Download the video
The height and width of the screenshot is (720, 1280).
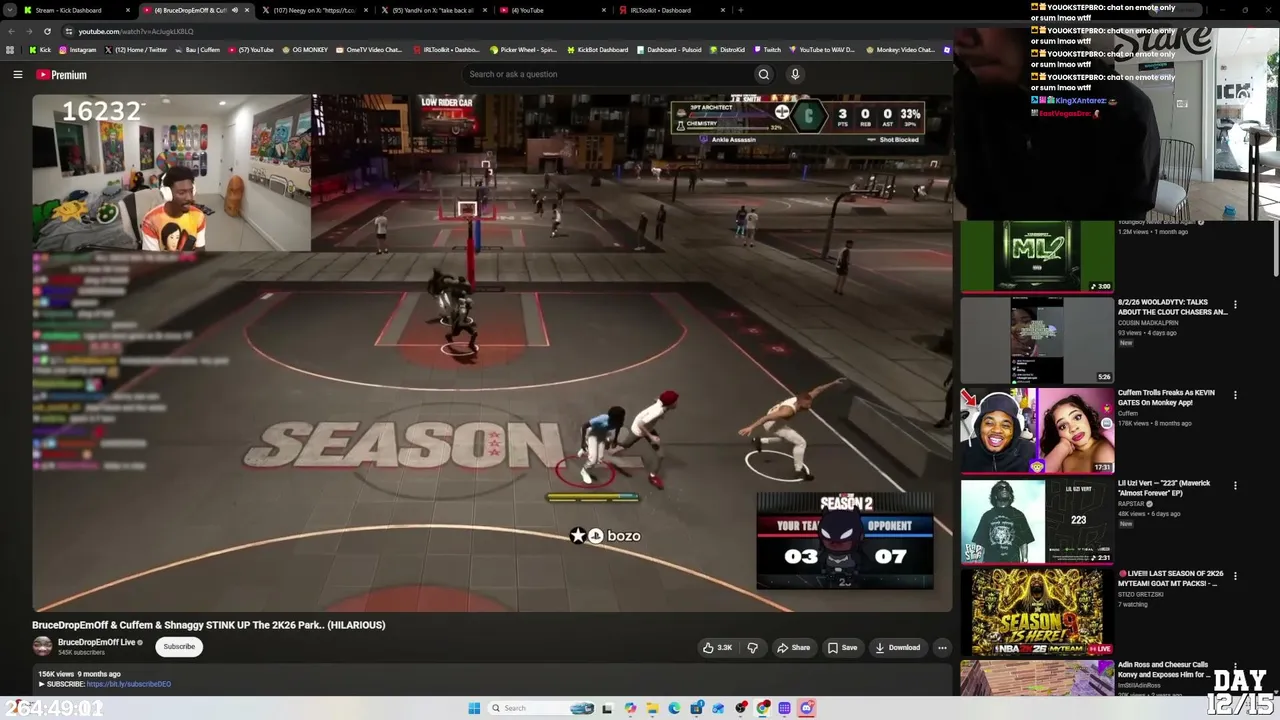point(898,647)
